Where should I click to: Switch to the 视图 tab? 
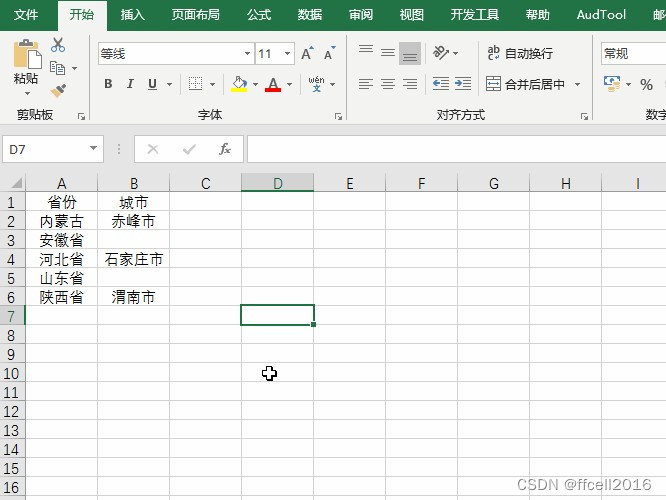point(412,15)
